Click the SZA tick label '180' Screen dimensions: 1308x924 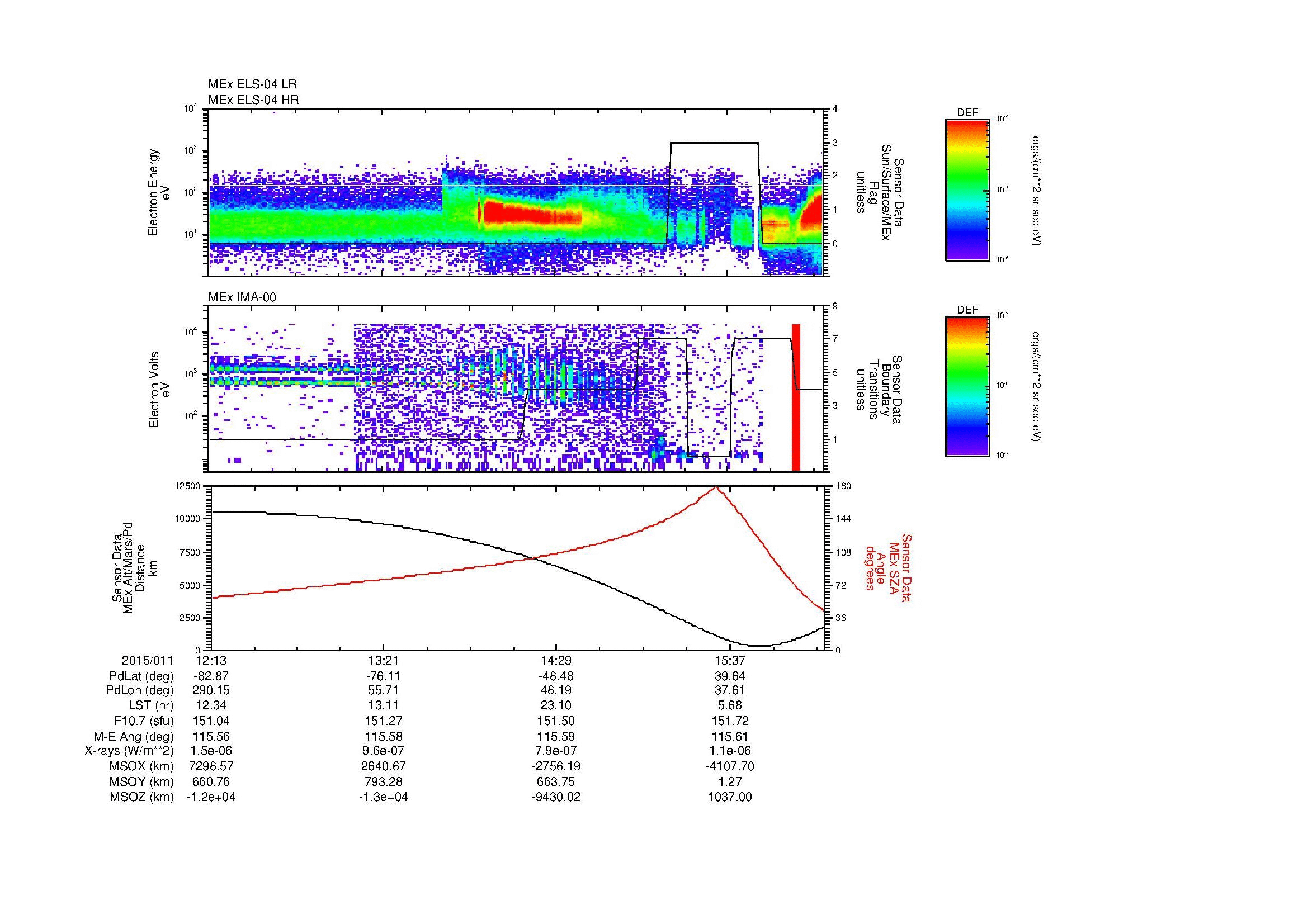click(843, 486)
